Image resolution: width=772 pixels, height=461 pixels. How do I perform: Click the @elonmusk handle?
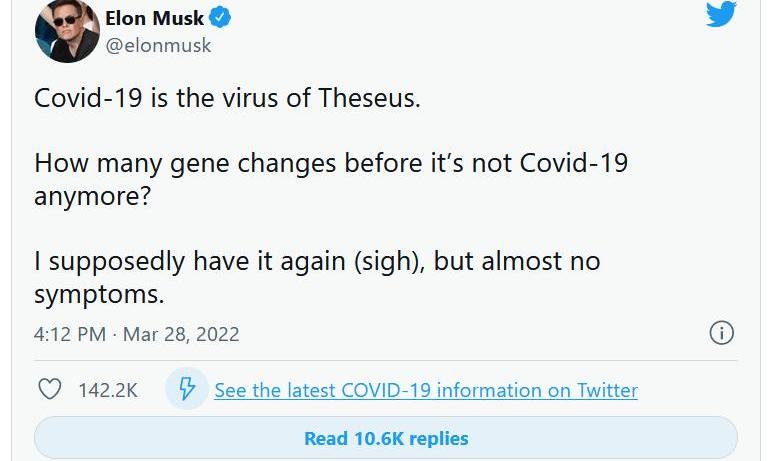[x=158, y=45]
